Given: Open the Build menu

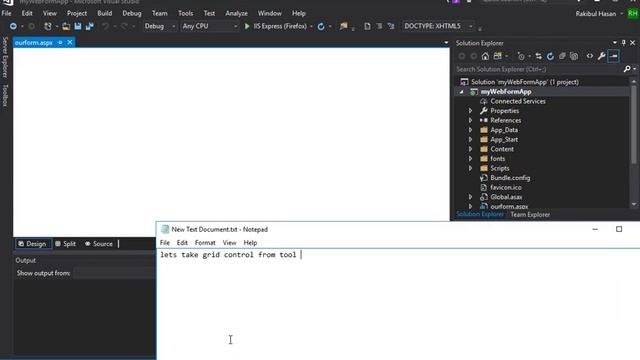Looking at the screenshot, I should coord(104,13).
